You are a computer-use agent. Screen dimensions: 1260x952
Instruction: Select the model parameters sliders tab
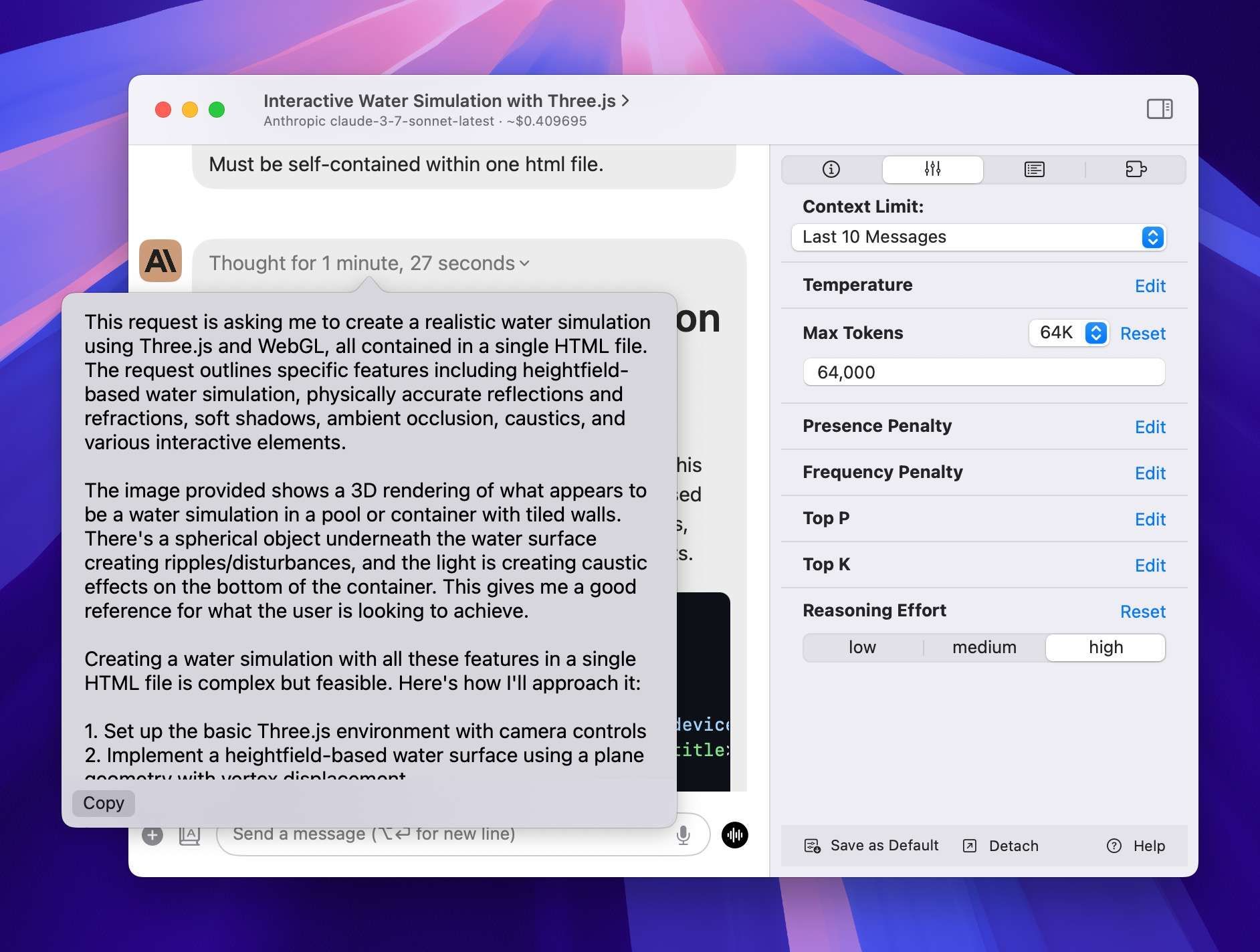(x=932, y=169)
